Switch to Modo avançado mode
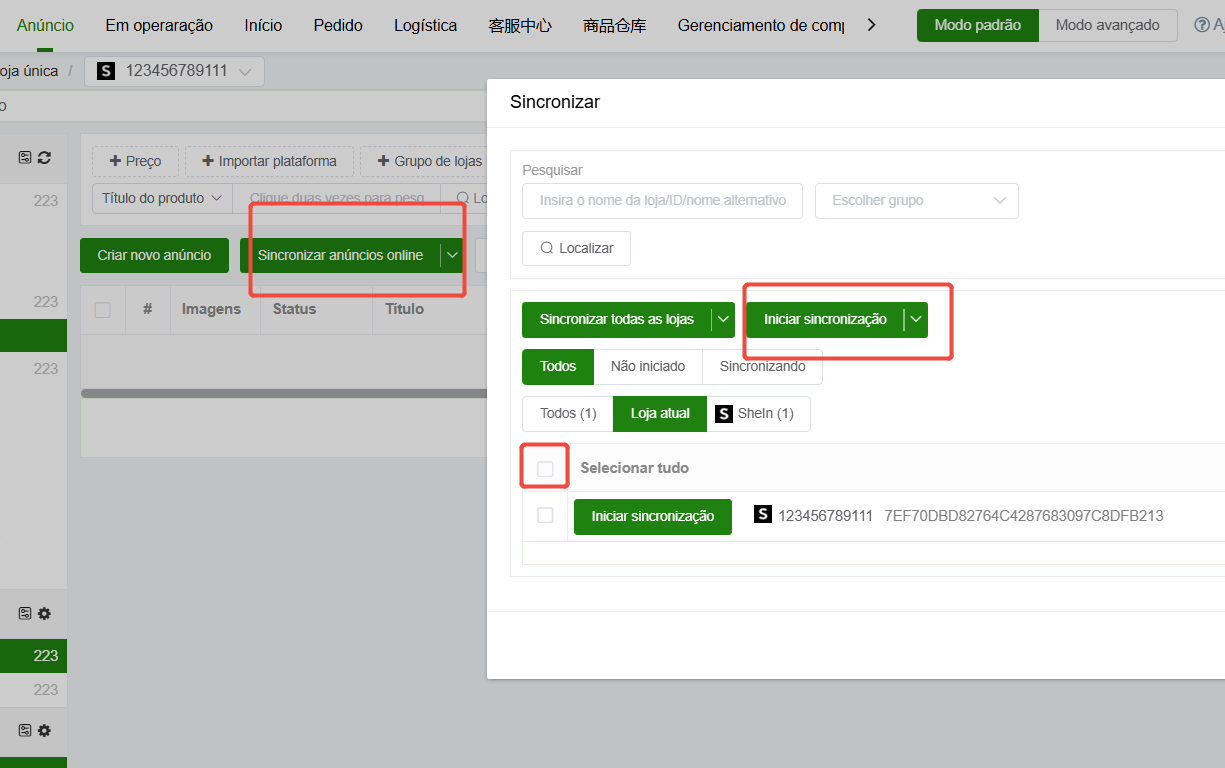 tap(1107, 25)
